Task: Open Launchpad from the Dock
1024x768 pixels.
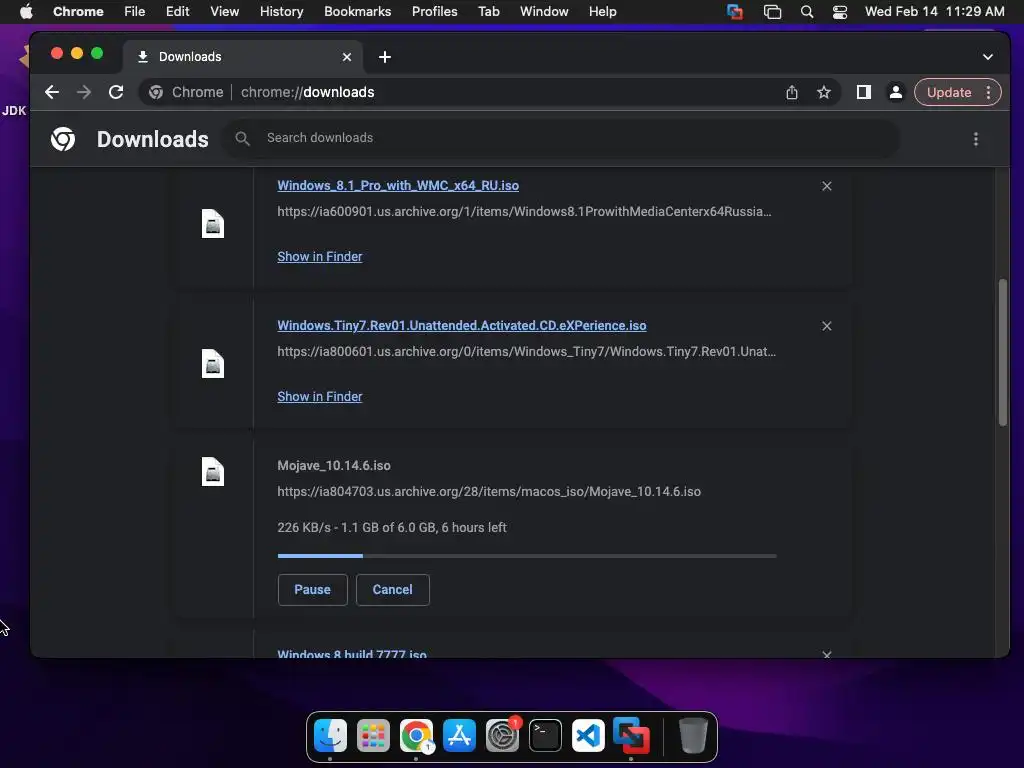Action: coord(373,735)
